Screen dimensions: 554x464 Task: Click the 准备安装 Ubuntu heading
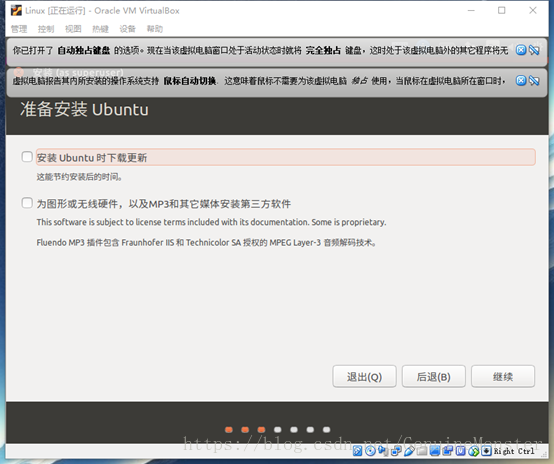84,109
